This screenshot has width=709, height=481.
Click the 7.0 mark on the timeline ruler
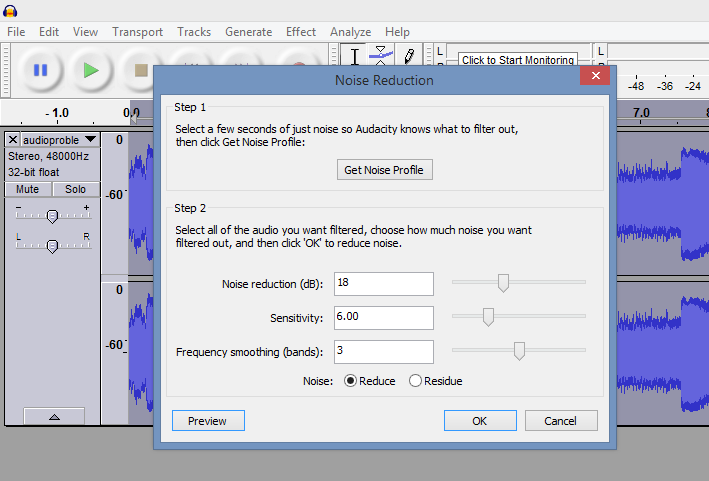point(641,112)
